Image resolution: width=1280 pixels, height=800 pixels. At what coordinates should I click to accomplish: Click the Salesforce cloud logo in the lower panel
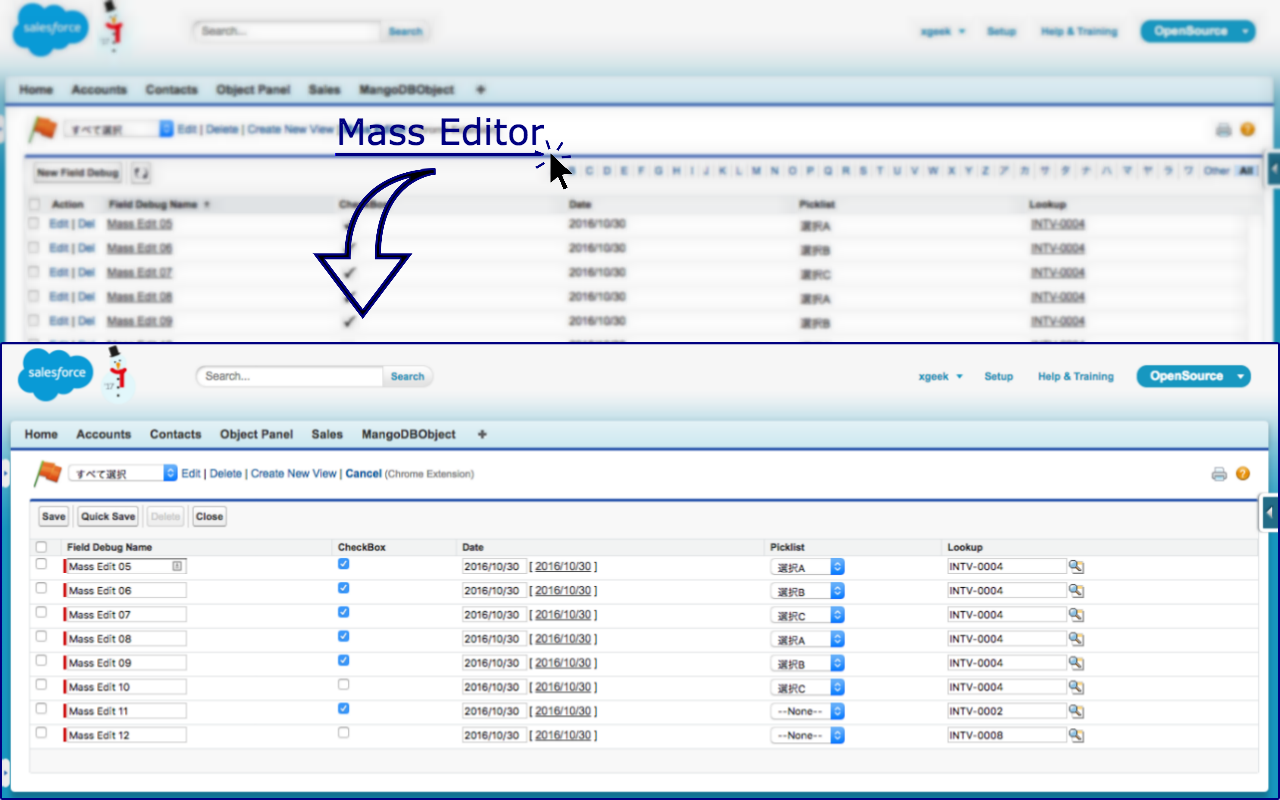click(x=56, y=374)
